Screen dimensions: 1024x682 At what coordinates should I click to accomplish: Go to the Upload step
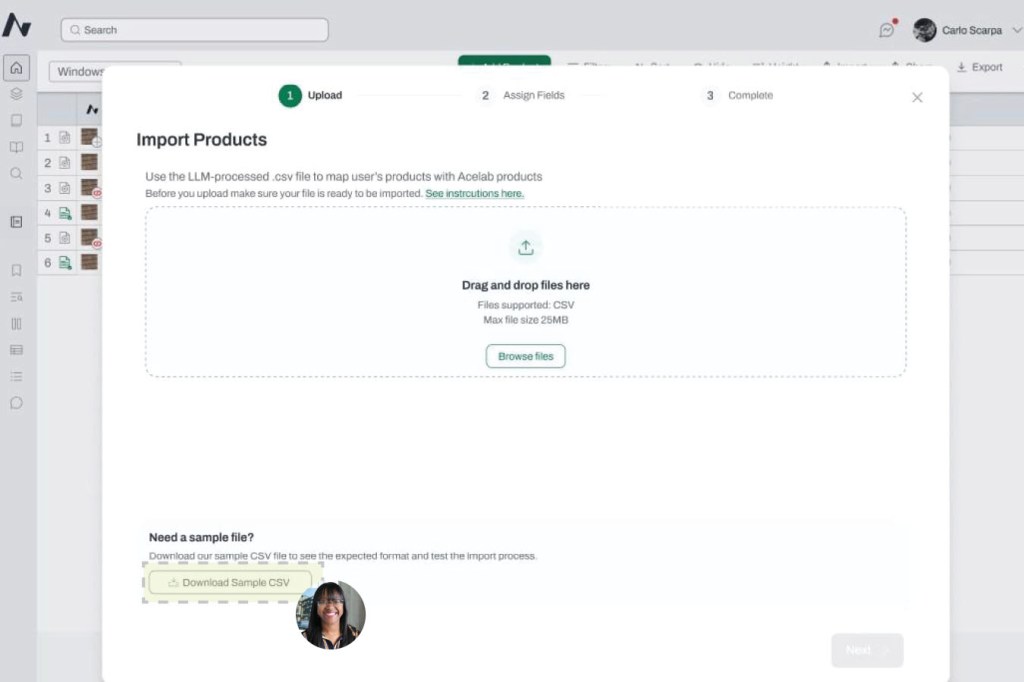pyautogui.click(x=311, y=96)
